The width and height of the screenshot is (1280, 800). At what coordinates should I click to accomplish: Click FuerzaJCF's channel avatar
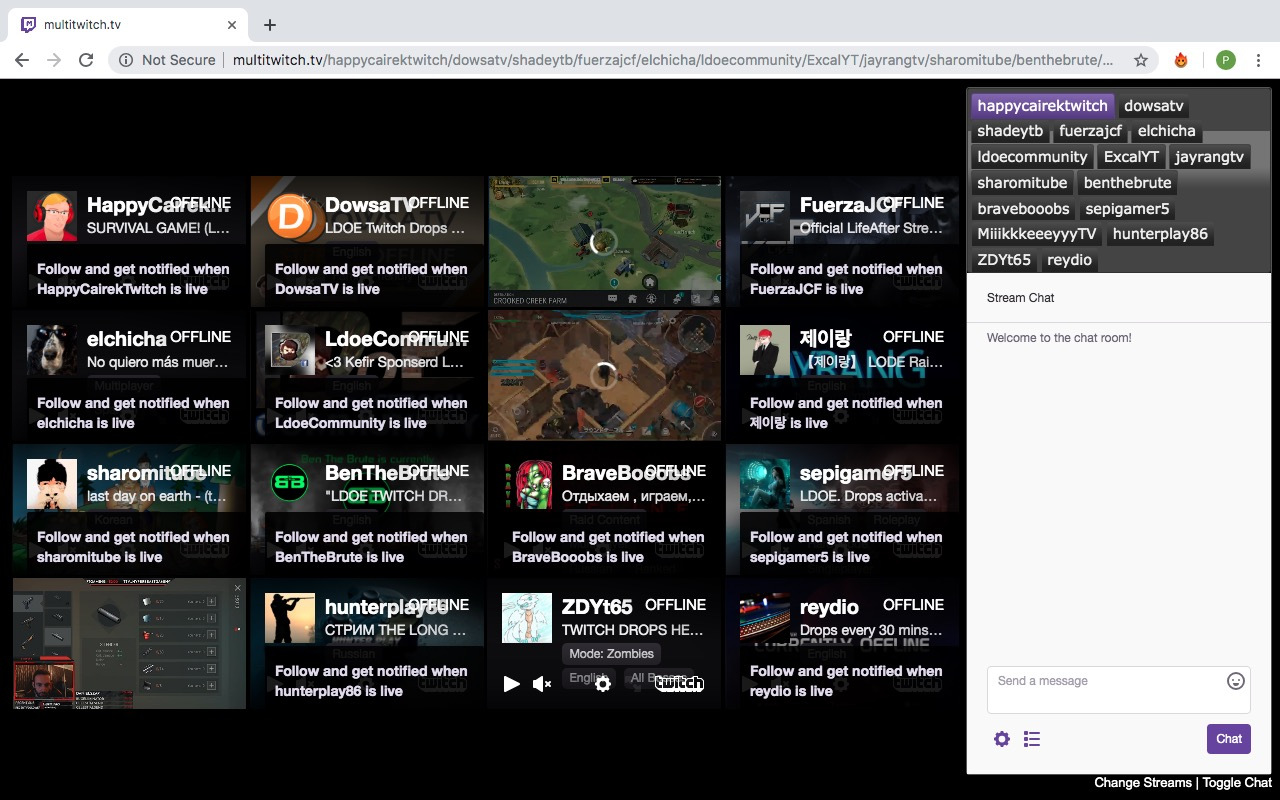tap(765, 216)
